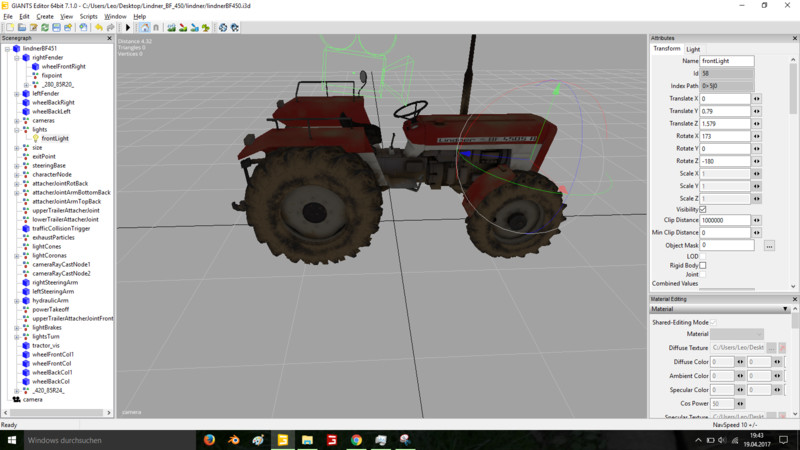Click the Object Mask browse button
This screenshot has height=450, width=800.
pos(769,245)
